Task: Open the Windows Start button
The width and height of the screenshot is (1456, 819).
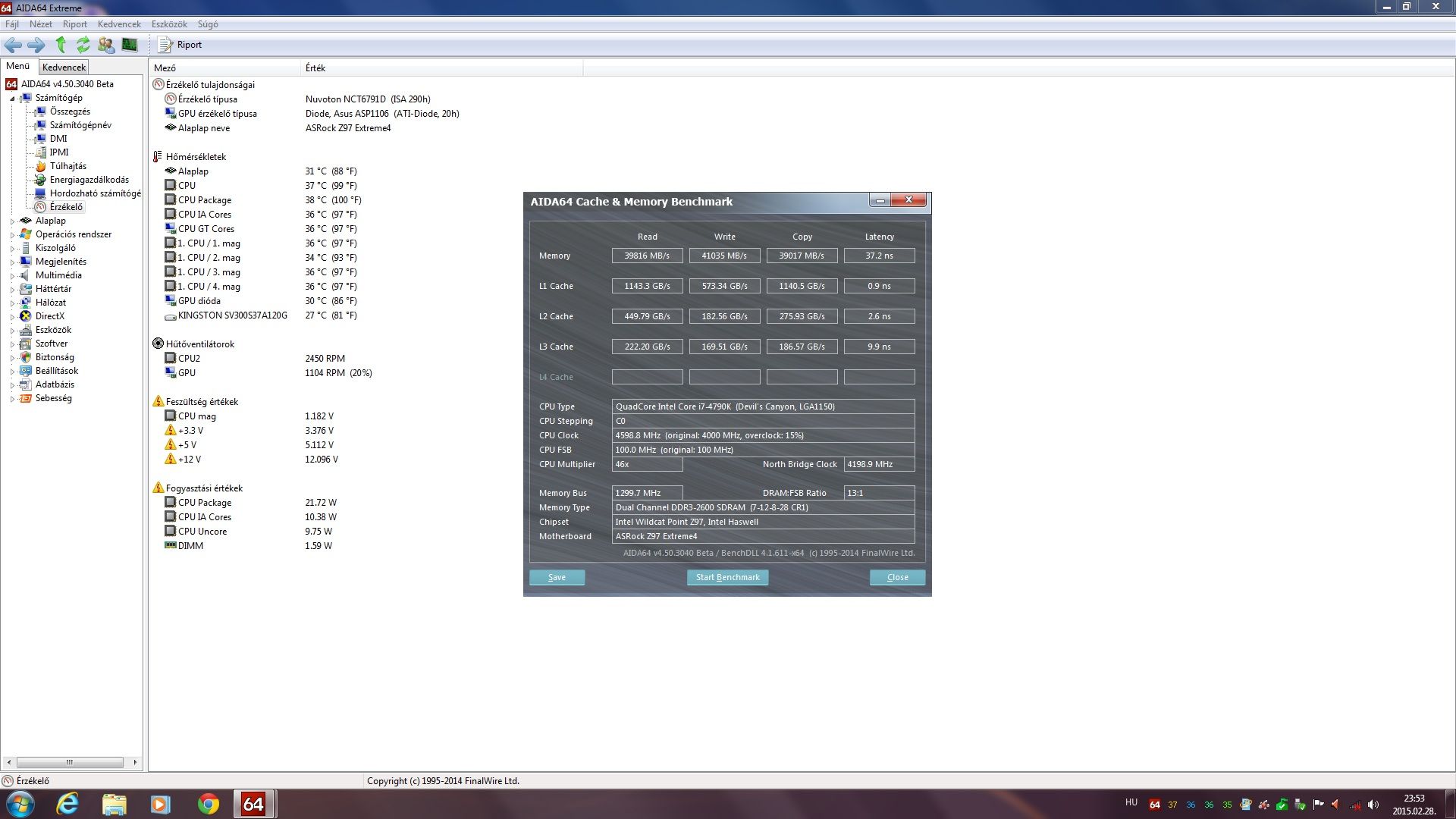Action: [20, 804]
